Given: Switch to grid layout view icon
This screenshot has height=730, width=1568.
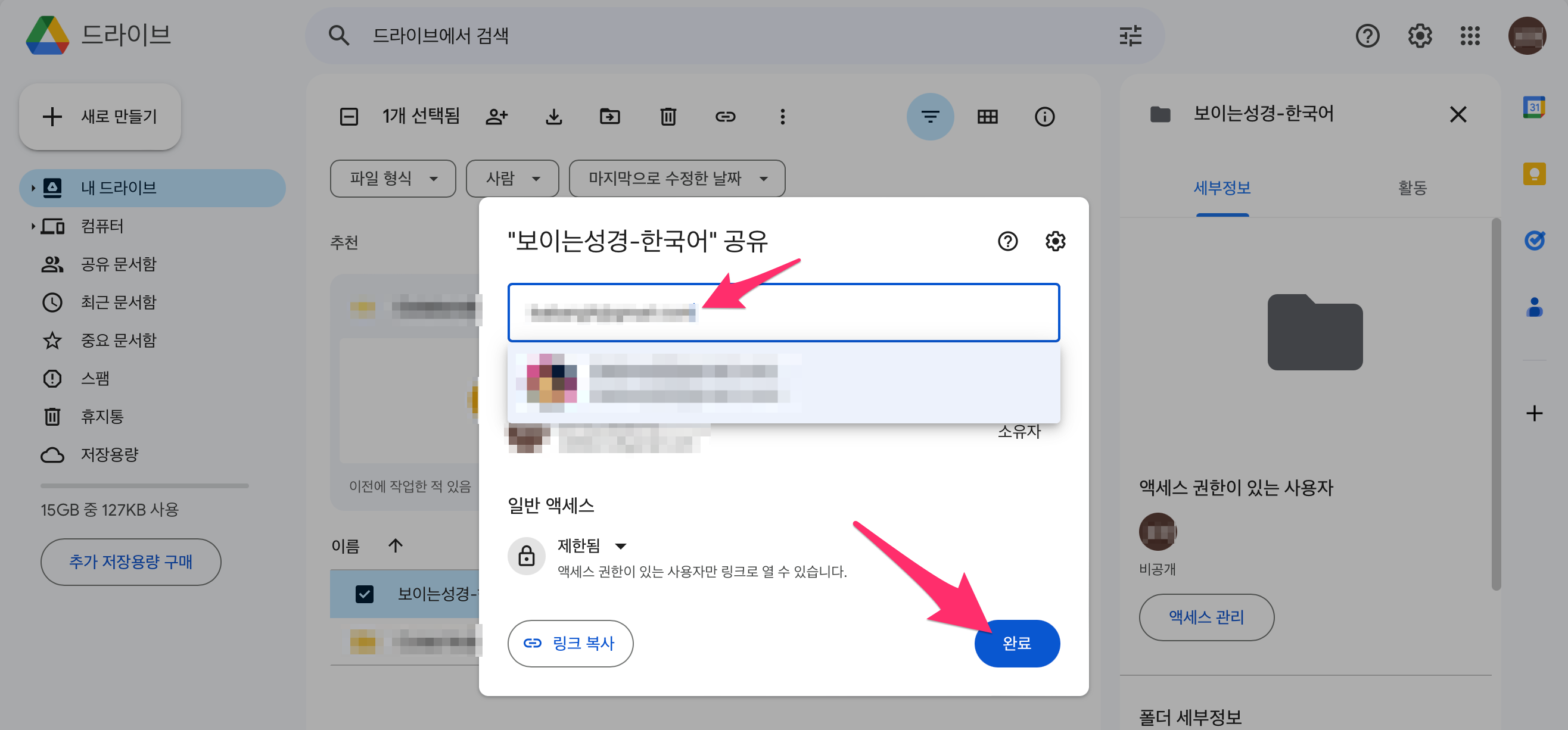Looking at the screenshot, I should (987, 116).
